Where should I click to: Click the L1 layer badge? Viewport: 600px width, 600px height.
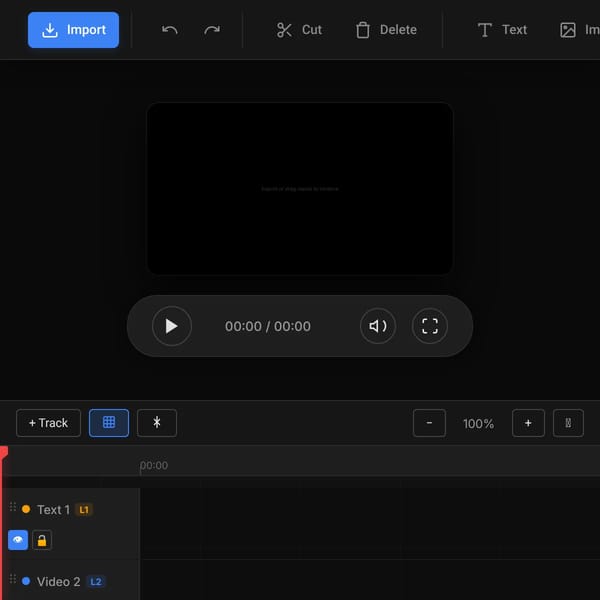click(84, 510)
